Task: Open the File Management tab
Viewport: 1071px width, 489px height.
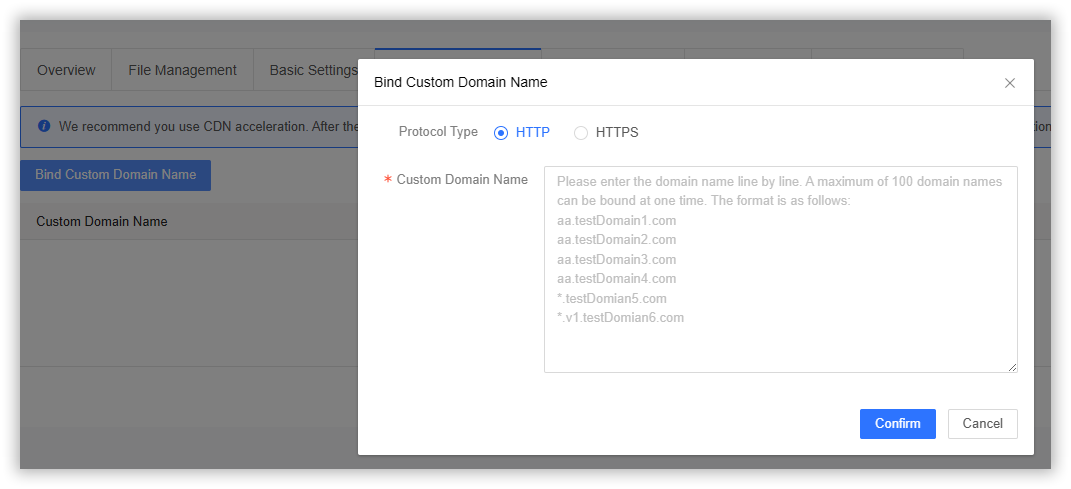Action: point(182,70)
